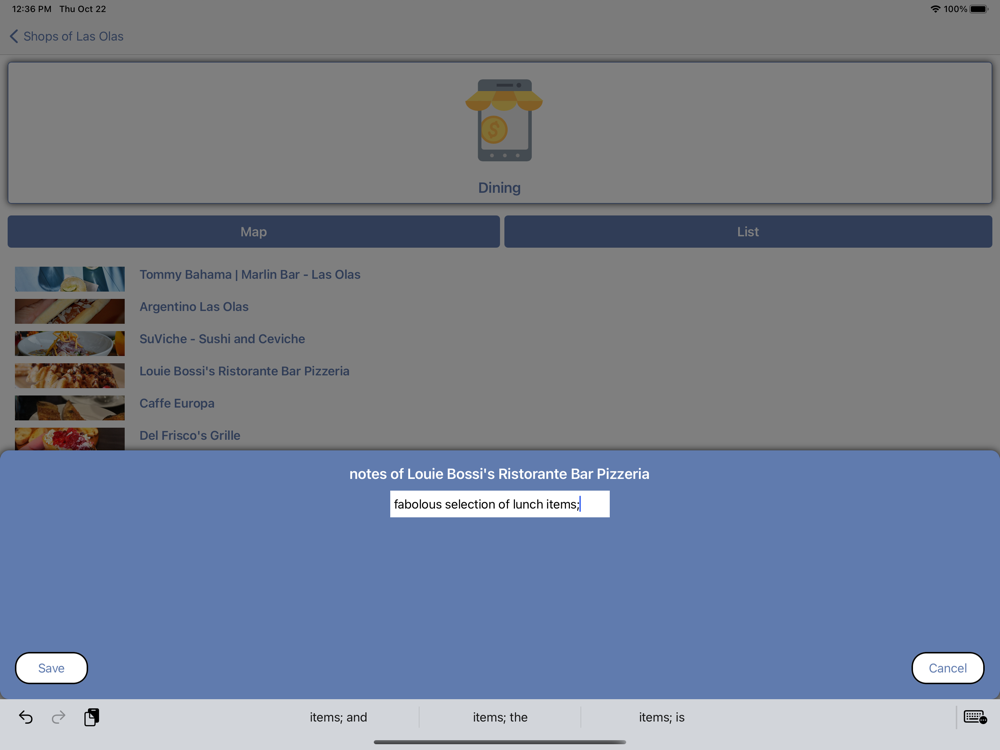Screen dimensions: 1000x750
Task: Tap the status bar clock
Action: pyautogui.click(x=32, y=9)
